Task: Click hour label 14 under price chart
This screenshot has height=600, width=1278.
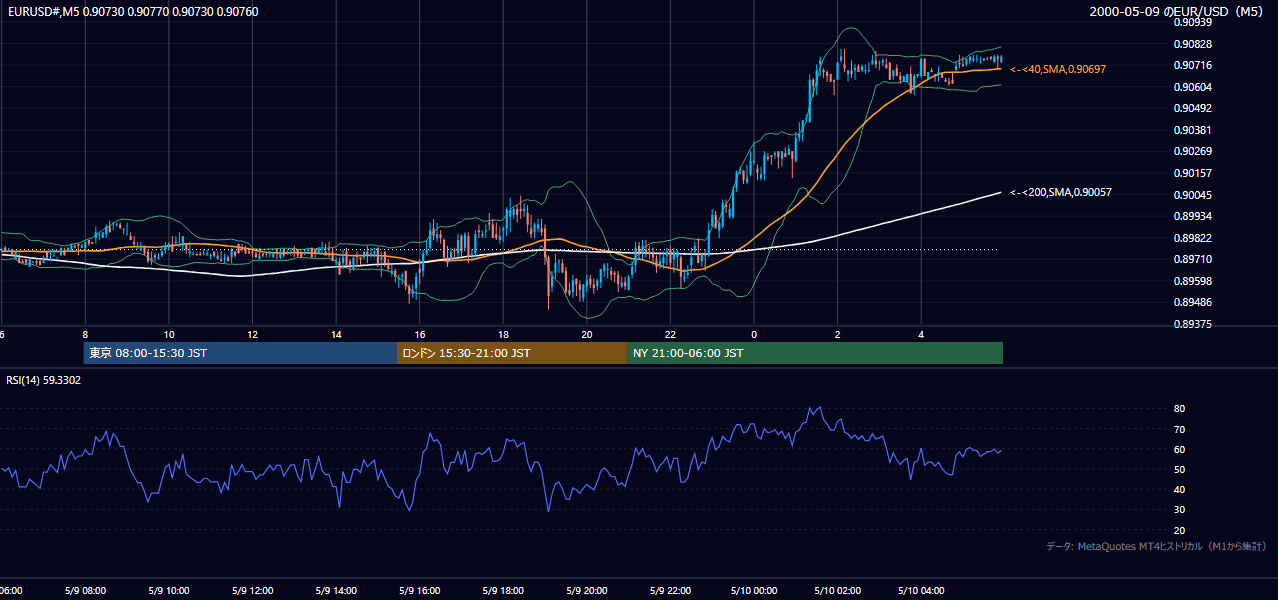Action: (337, 334)
